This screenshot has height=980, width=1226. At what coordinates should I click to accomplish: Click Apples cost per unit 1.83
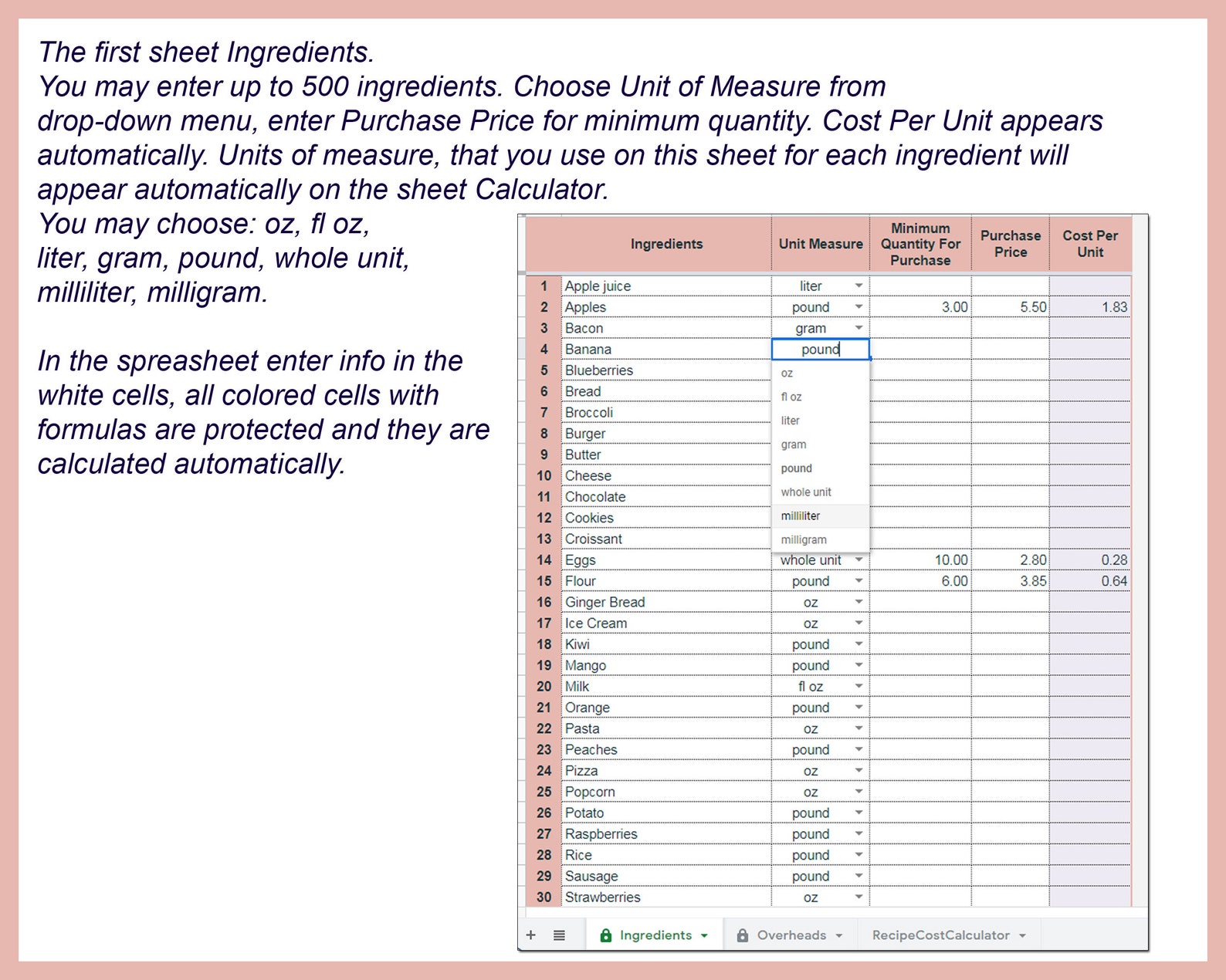coord(1090,307)
